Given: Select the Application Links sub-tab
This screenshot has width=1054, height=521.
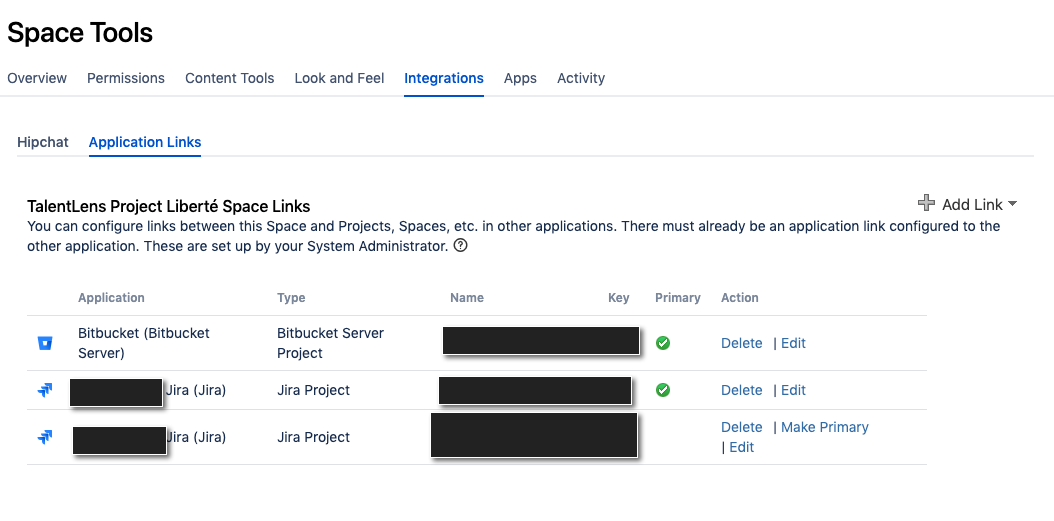Looking at the screenshot, I should 145,142.
